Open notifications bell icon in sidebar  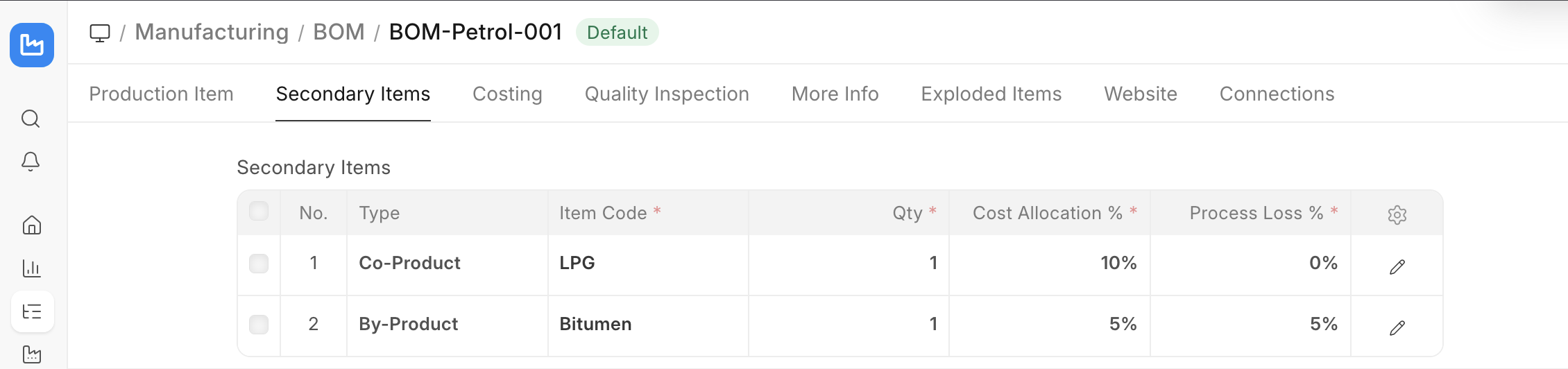pyautogui.click(x=31, y=162)
